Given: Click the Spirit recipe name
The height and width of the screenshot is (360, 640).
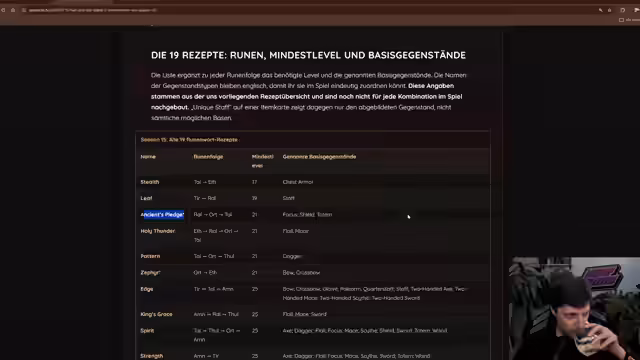Looking at the screenshot, I should pos(147,331).
